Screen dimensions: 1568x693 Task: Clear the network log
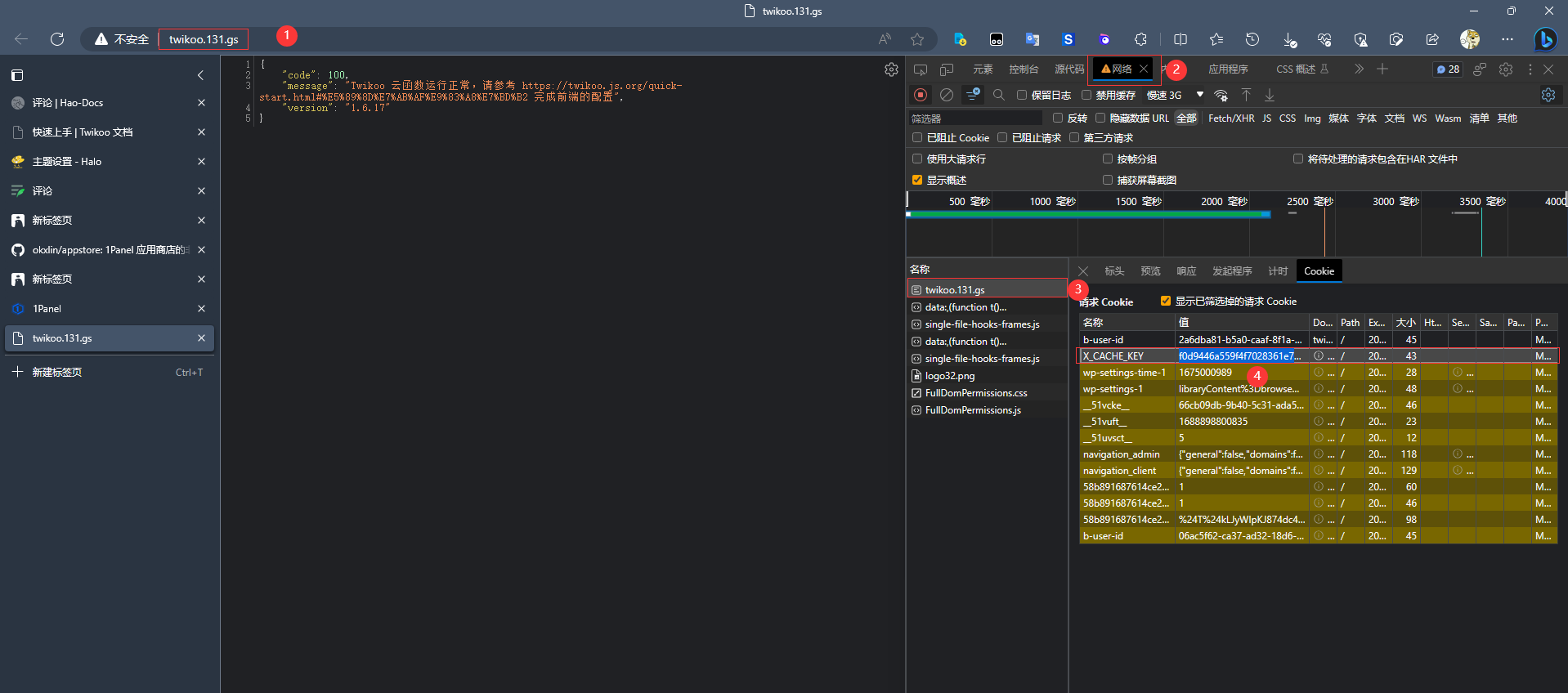tap(947, 96)
